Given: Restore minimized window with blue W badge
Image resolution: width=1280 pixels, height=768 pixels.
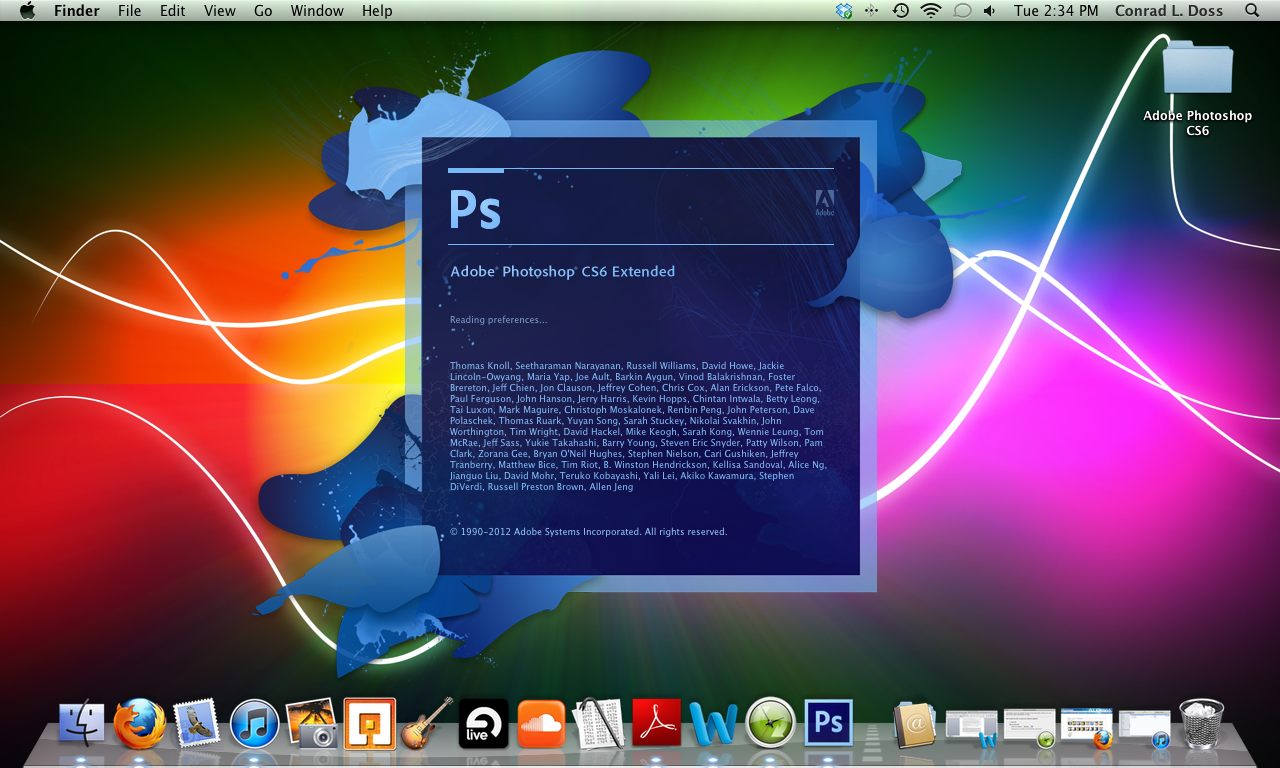Looking at the screenshot, I should coord(972,727).
